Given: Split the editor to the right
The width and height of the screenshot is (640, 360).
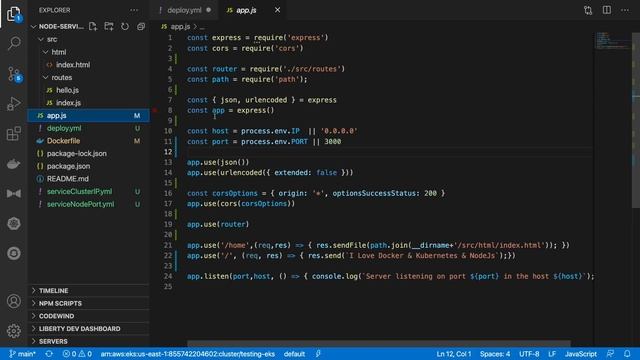Looking at the screenshot, I should (607, 10).
